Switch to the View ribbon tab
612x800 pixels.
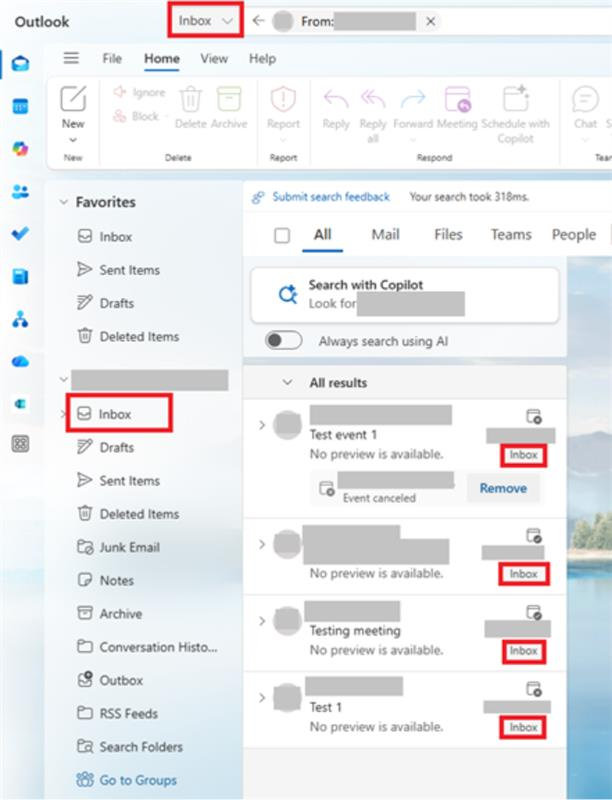[x=214, y=59]
